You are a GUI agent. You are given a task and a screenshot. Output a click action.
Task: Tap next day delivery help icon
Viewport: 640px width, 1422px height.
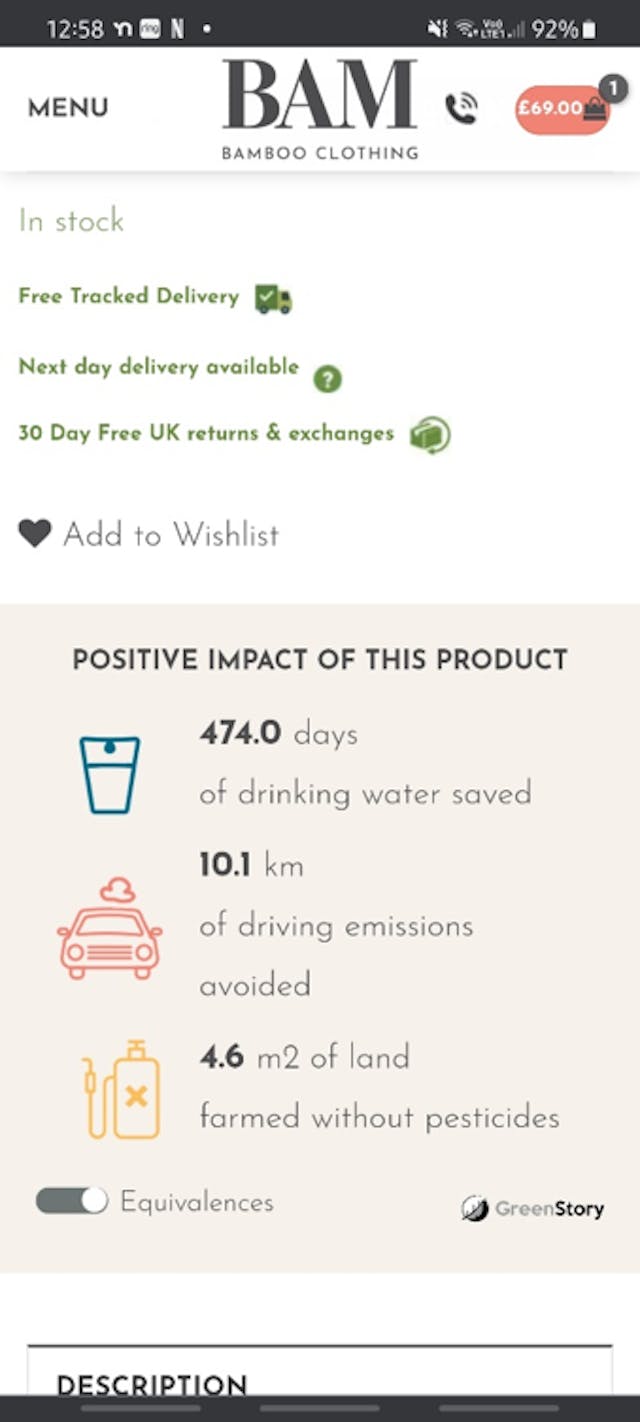(328, 379)
